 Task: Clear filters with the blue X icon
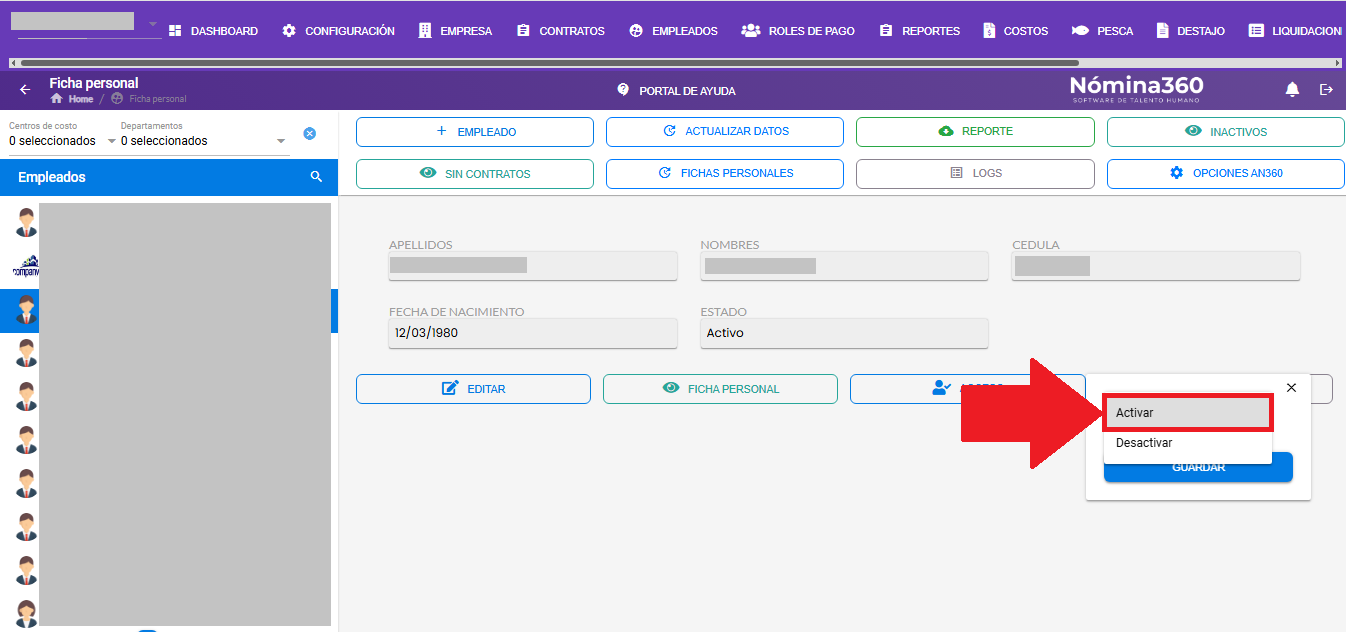click(310, 134)
